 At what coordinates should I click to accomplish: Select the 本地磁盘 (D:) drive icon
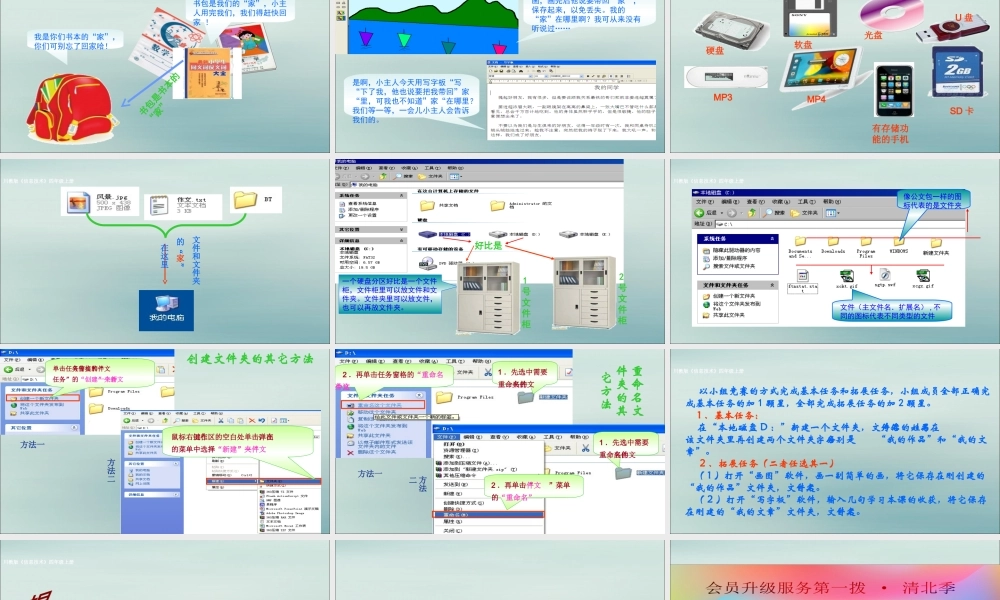(498, 234)
